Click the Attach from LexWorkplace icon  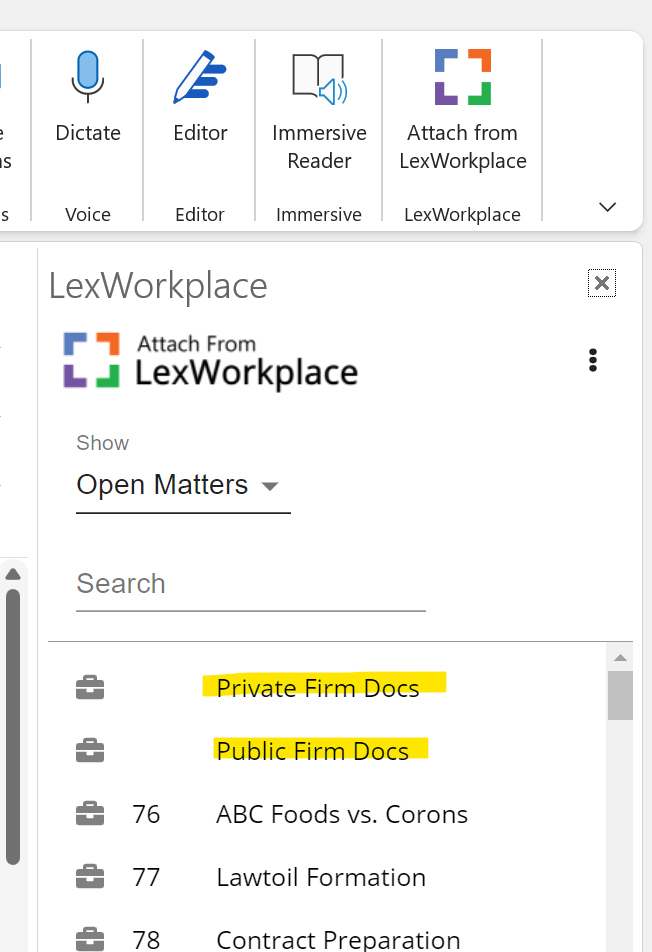(462, 76)
